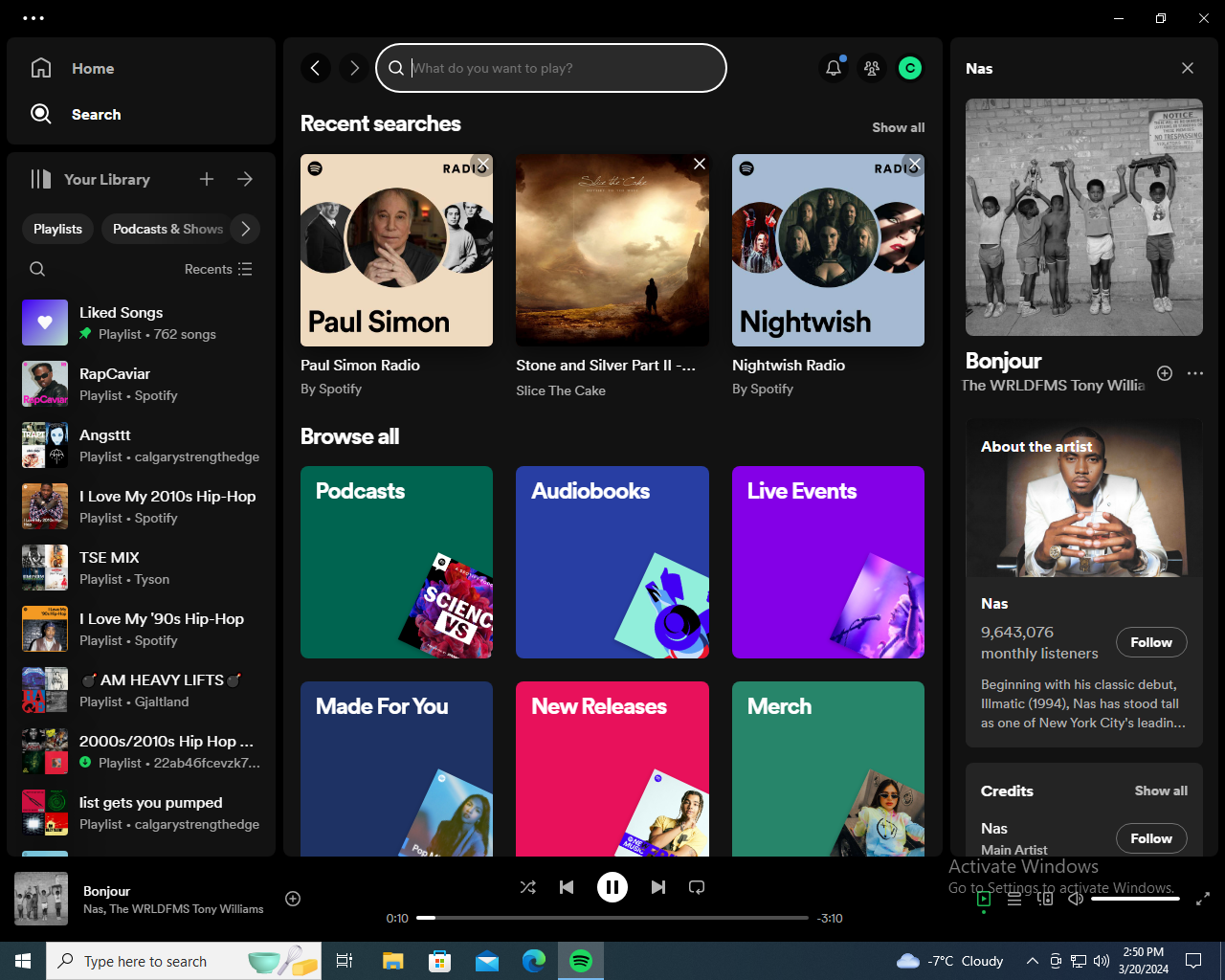Toggle shuffle playback
The height and width of the screenshot is (980, 1225).
[528, 887]
